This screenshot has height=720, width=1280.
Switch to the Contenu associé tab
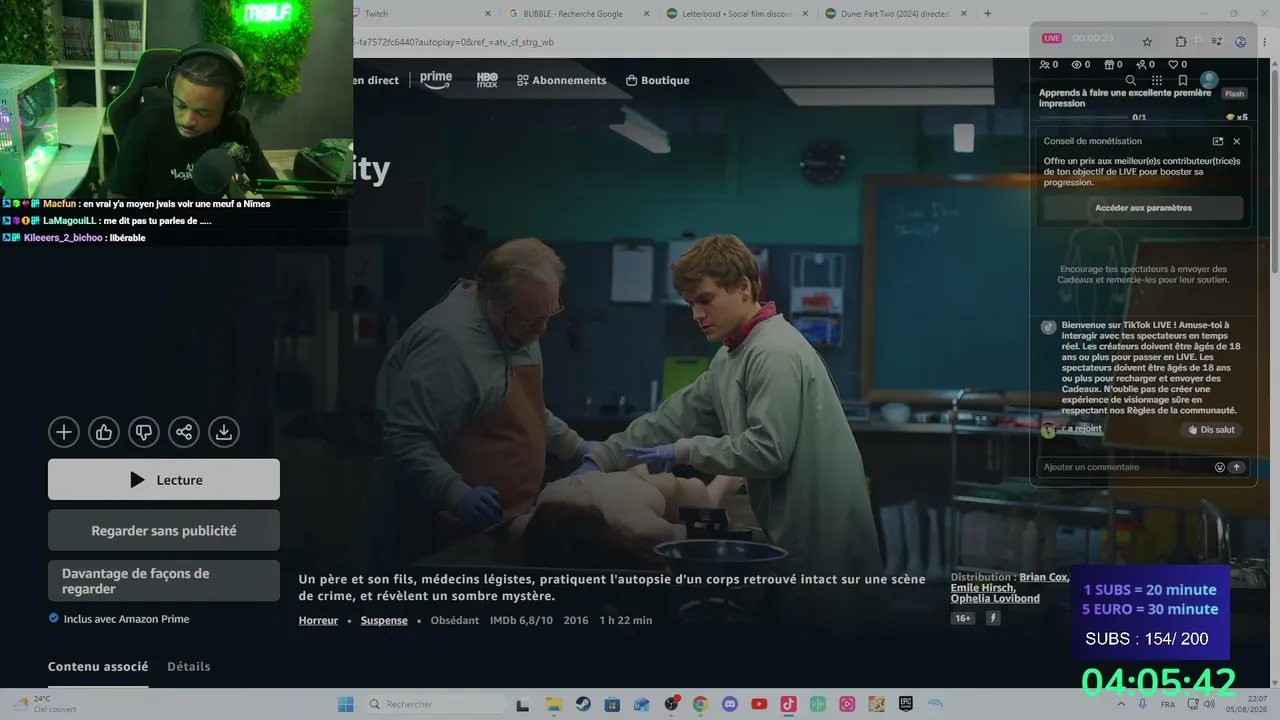pos(98,666)
